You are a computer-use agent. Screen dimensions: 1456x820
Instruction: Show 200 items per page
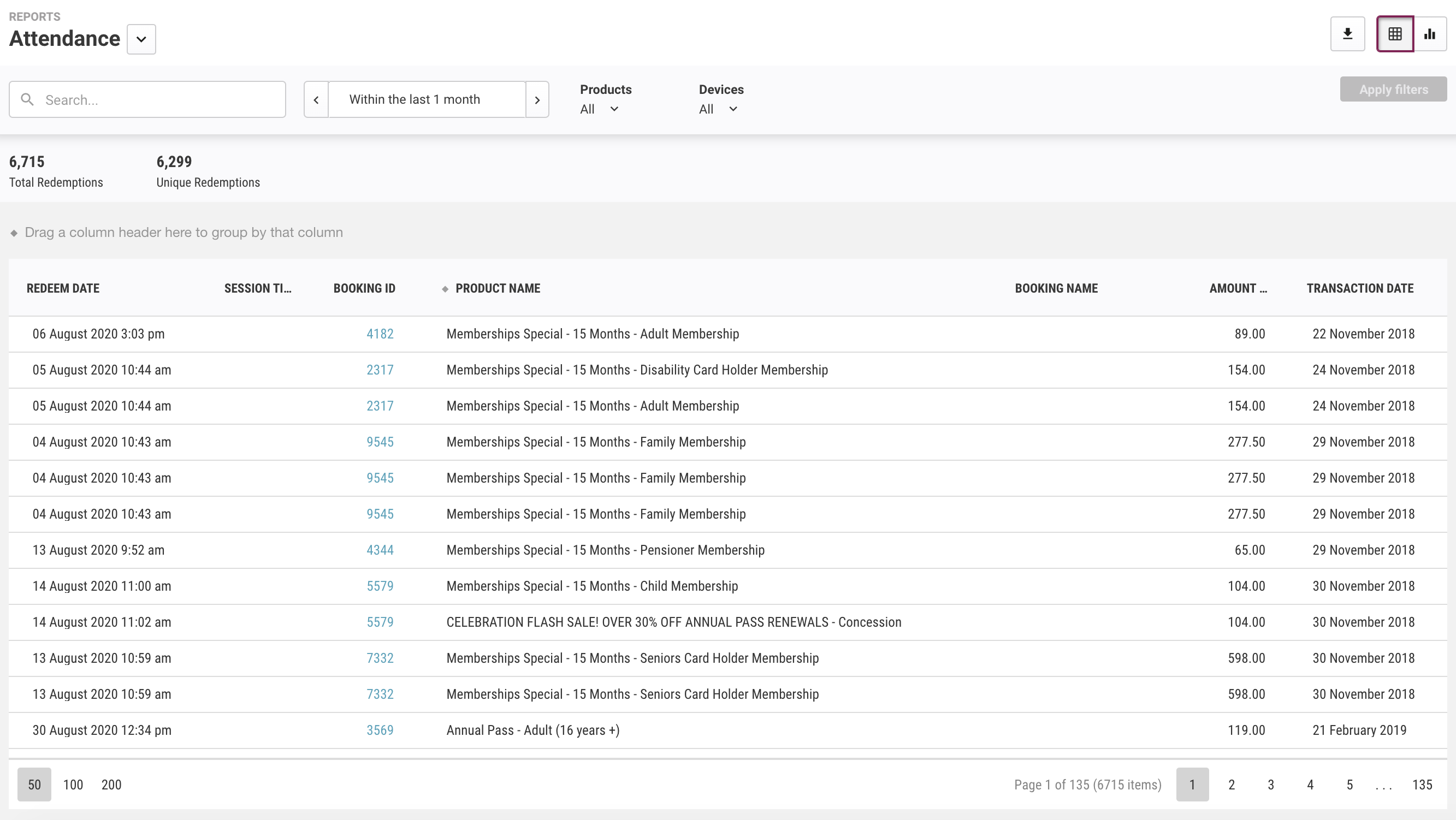(111, 785)
